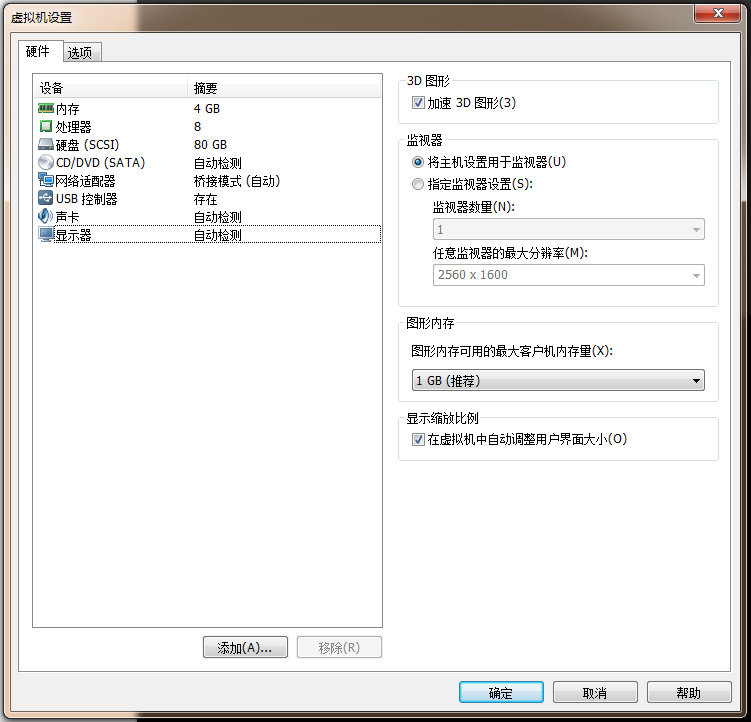Viewport: 751px width, 722px height.
Task: Click the USB controller icon
Action: point(46,198)
